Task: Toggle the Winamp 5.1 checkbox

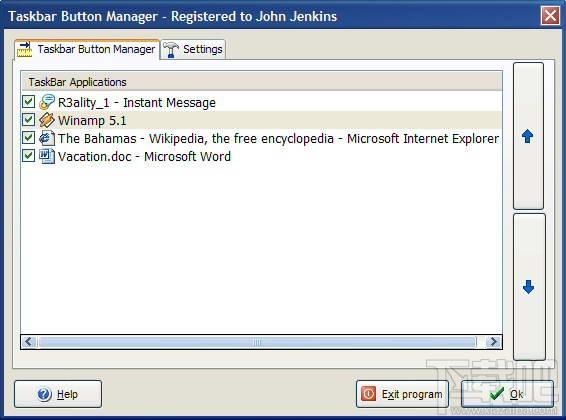Action: [x=28, y=120]
